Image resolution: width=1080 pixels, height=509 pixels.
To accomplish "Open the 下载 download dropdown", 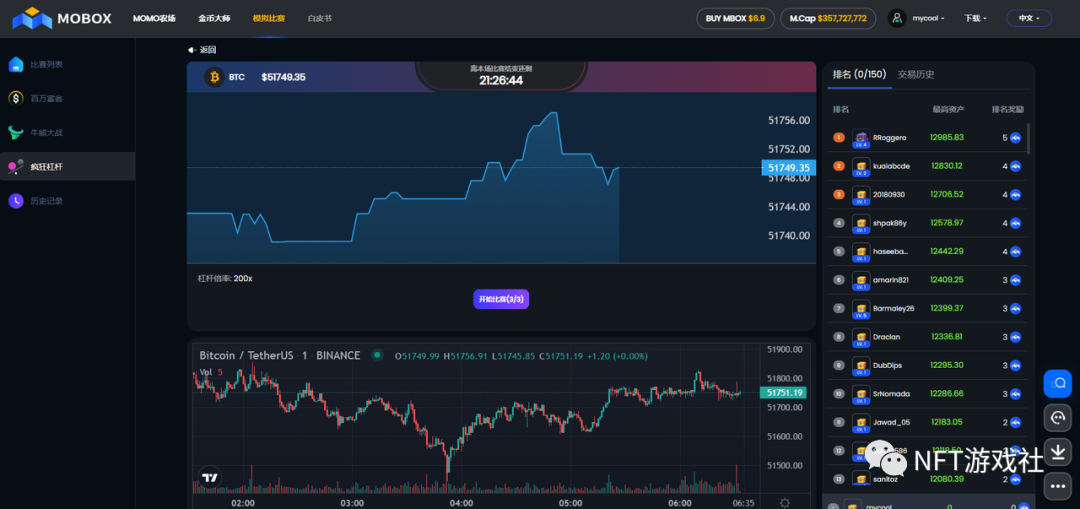I will tap(976, 19).
